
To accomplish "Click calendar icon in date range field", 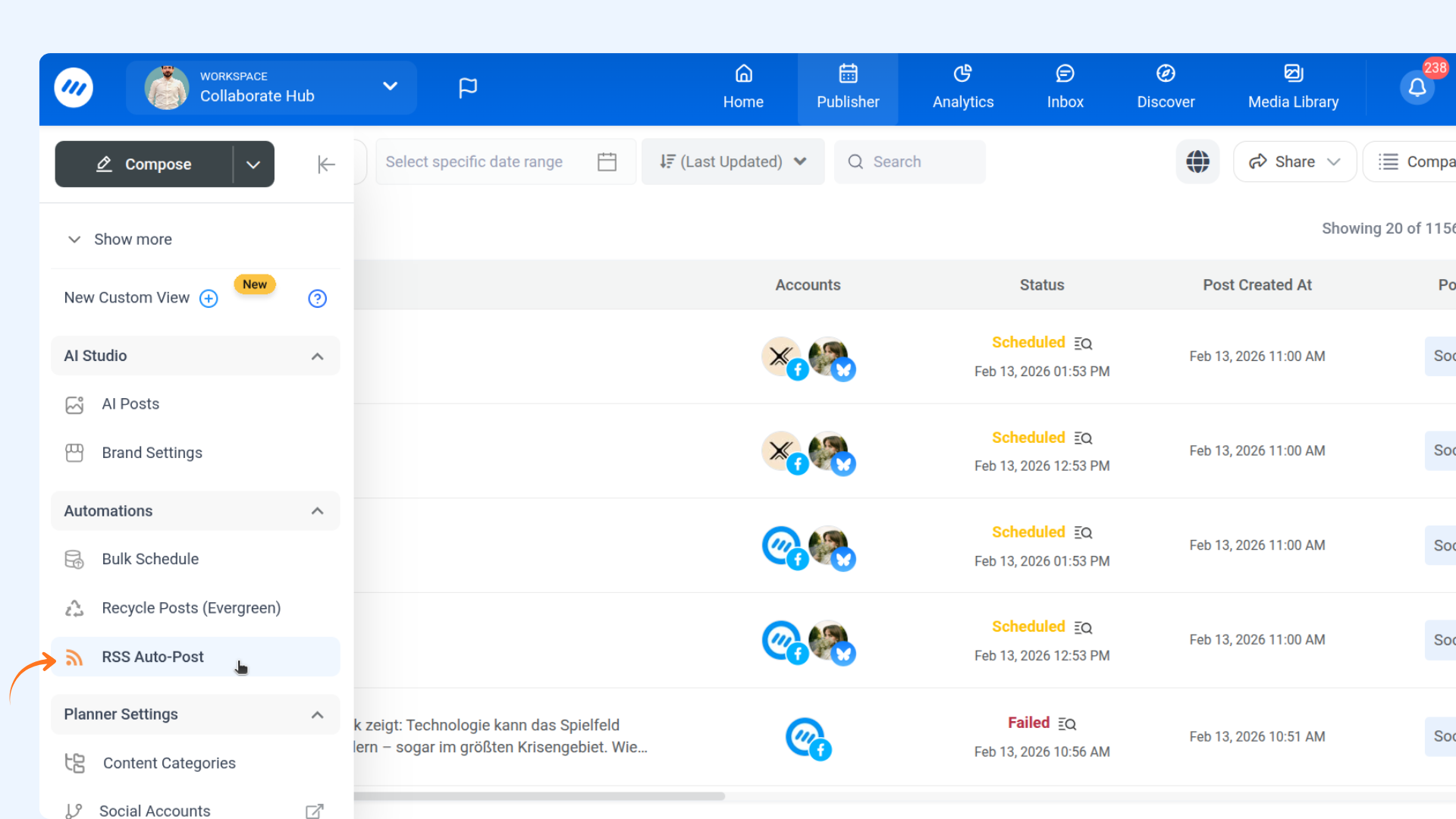I will pyautogui.click(x=607, y=162).
